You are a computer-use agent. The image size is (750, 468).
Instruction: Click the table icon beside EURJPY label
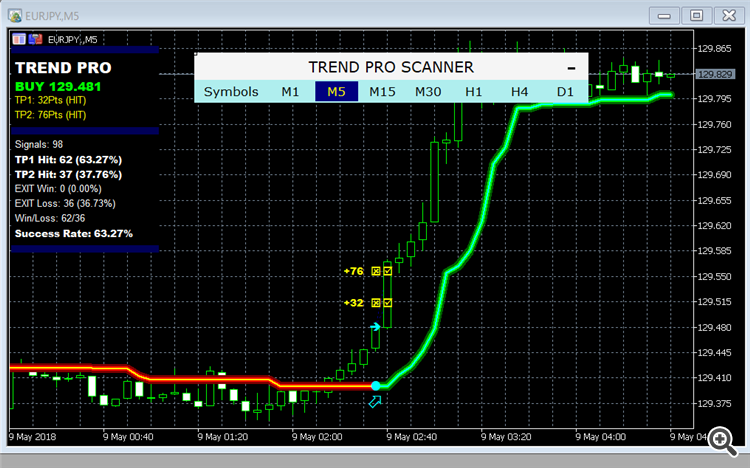19,39
